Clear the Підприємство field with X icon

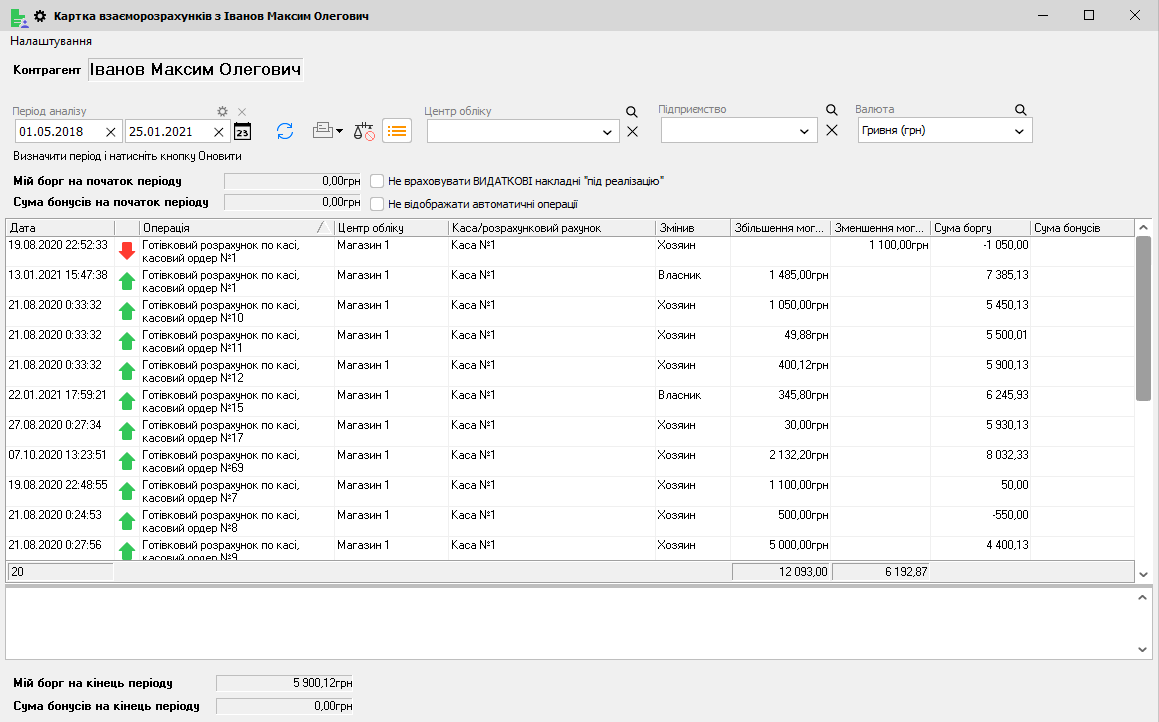point(831,130)
